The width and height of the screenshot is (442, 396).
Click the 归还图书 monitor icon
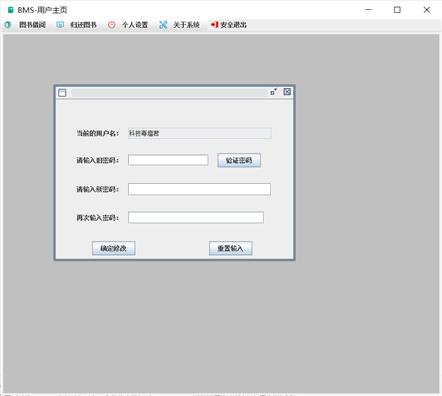tap(60, 25)
